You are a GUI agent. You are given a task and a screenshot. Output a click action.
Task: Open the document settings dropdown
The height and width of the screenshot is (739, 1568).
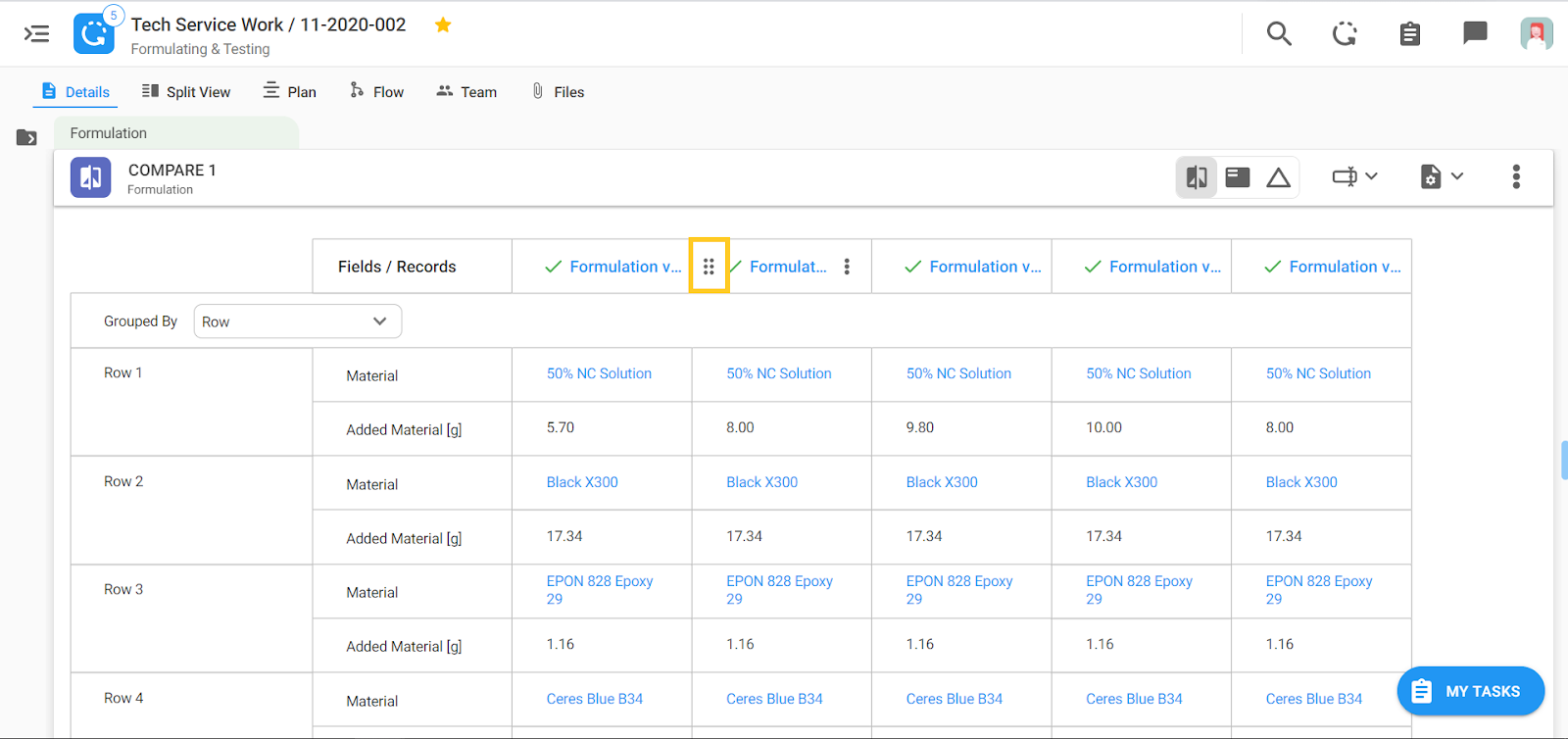[x=1442, y=176]
